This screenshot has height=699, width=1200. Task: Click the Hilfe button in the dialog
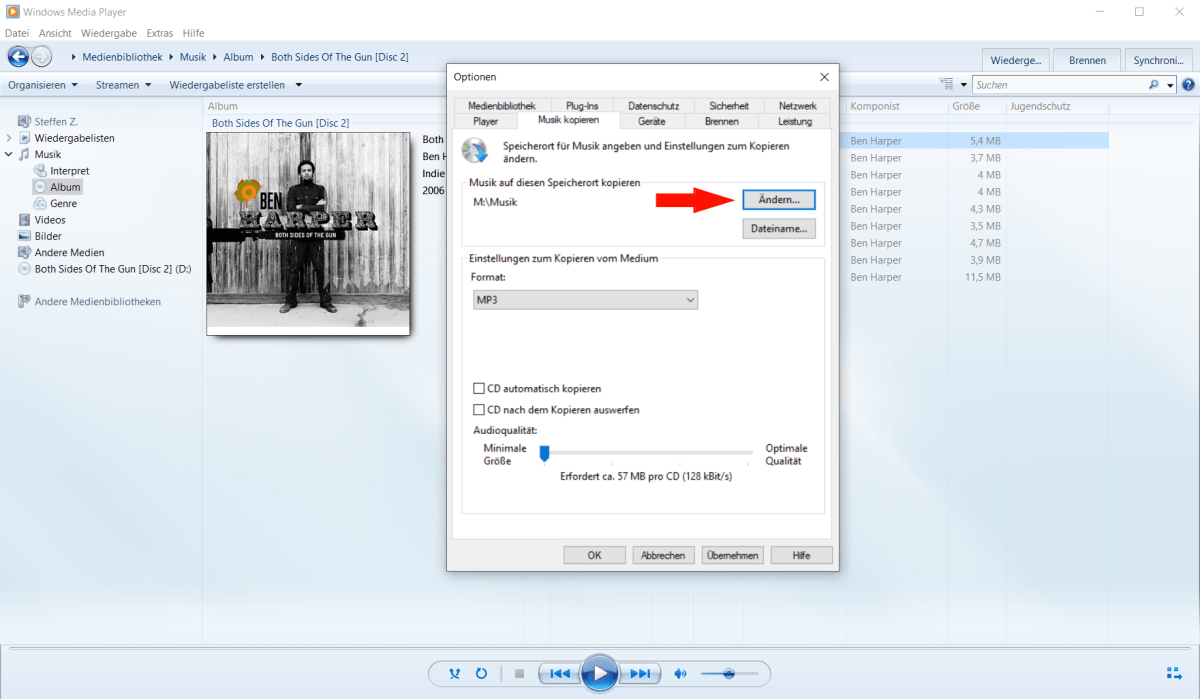[x=801, y=555]
